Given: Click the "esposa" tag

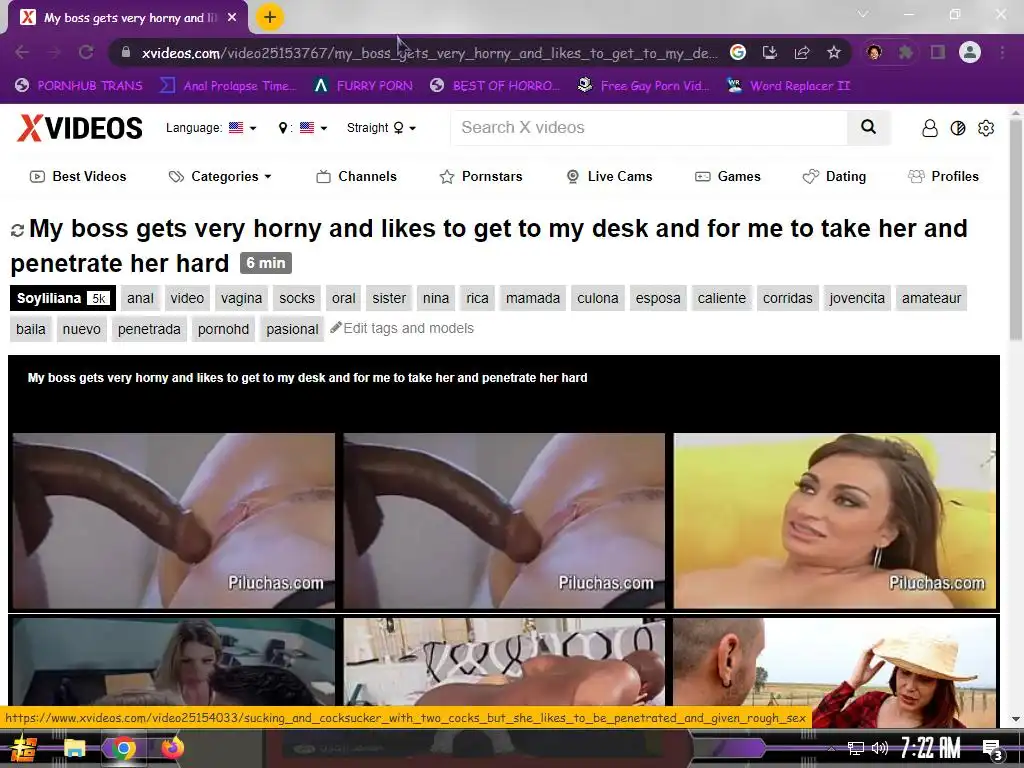Looking at the screenshot, I should 658,298.
